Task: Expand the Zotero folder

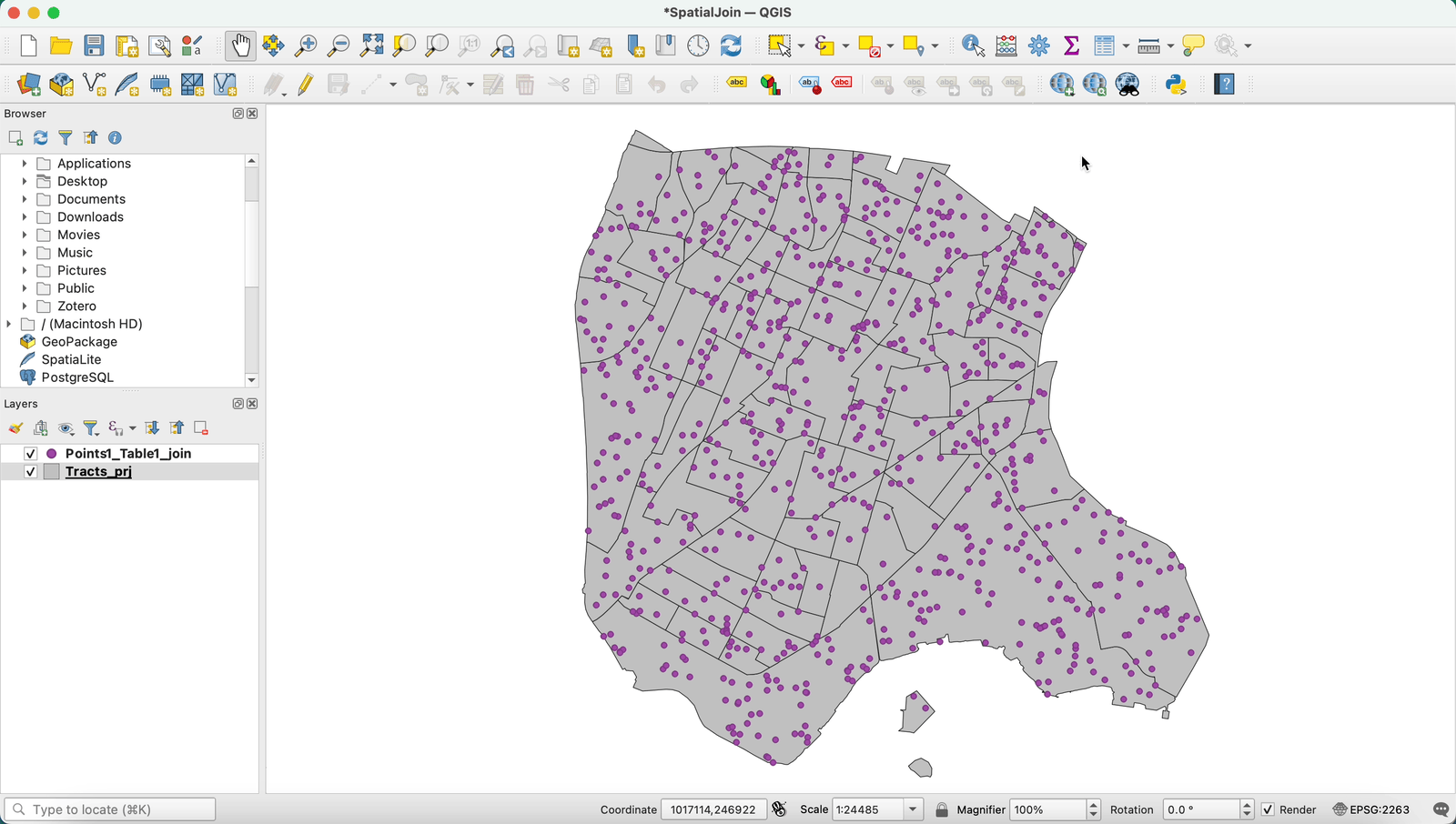Action: pyautogui.click(x=25, y=306)
